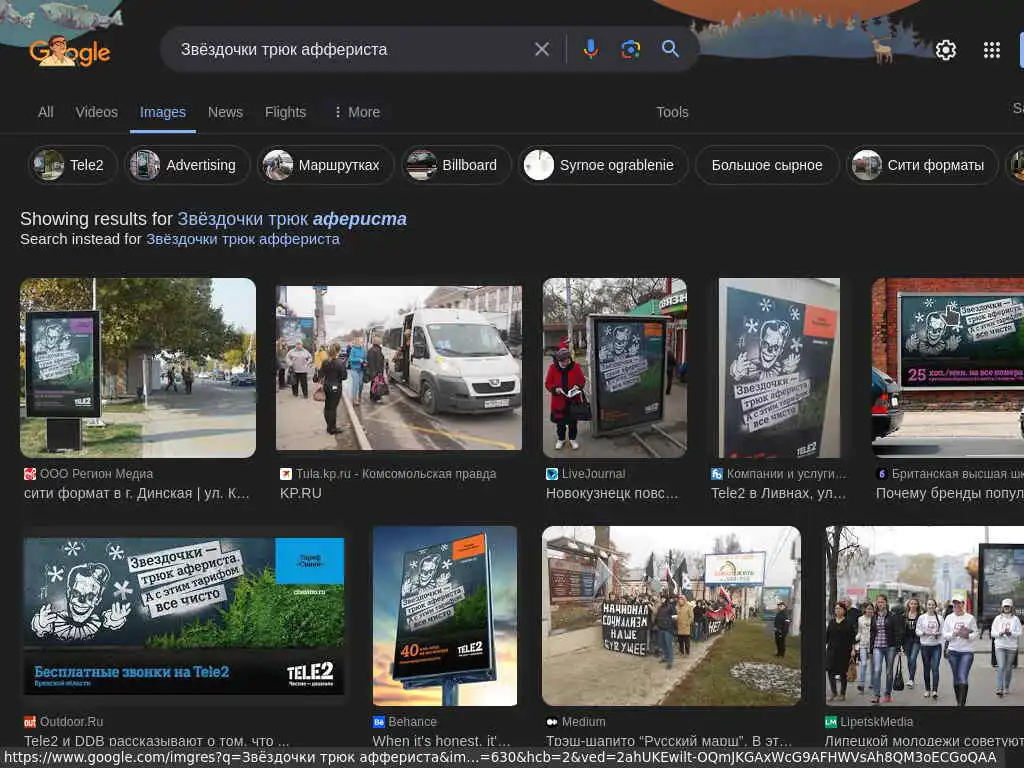Open LipetskMedia walking youth thumbnail
The image size is (1024, 768).
924,616
